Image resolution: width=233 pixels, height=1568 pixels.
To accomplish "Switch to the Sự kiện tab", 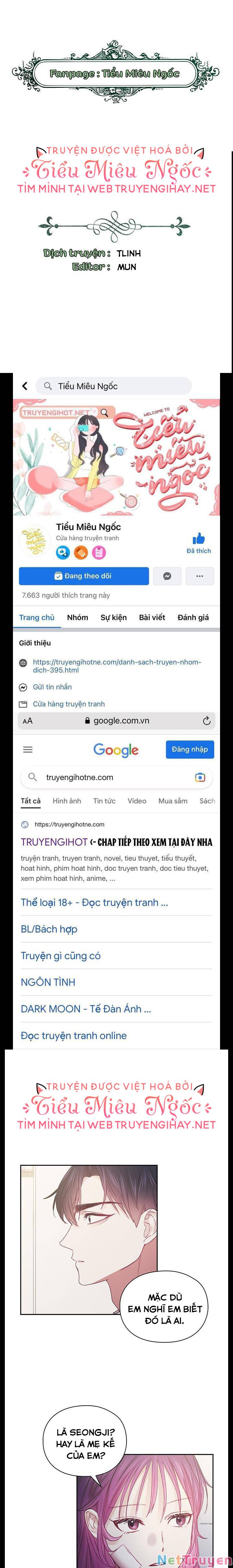I will tap(114, 617).
